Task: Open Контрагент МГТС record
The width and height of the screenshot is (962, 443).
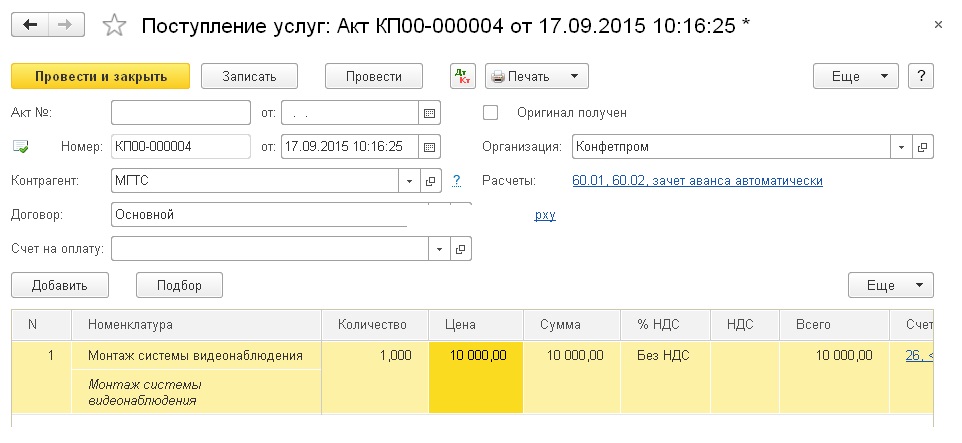Action: click(x=430, y=181)
